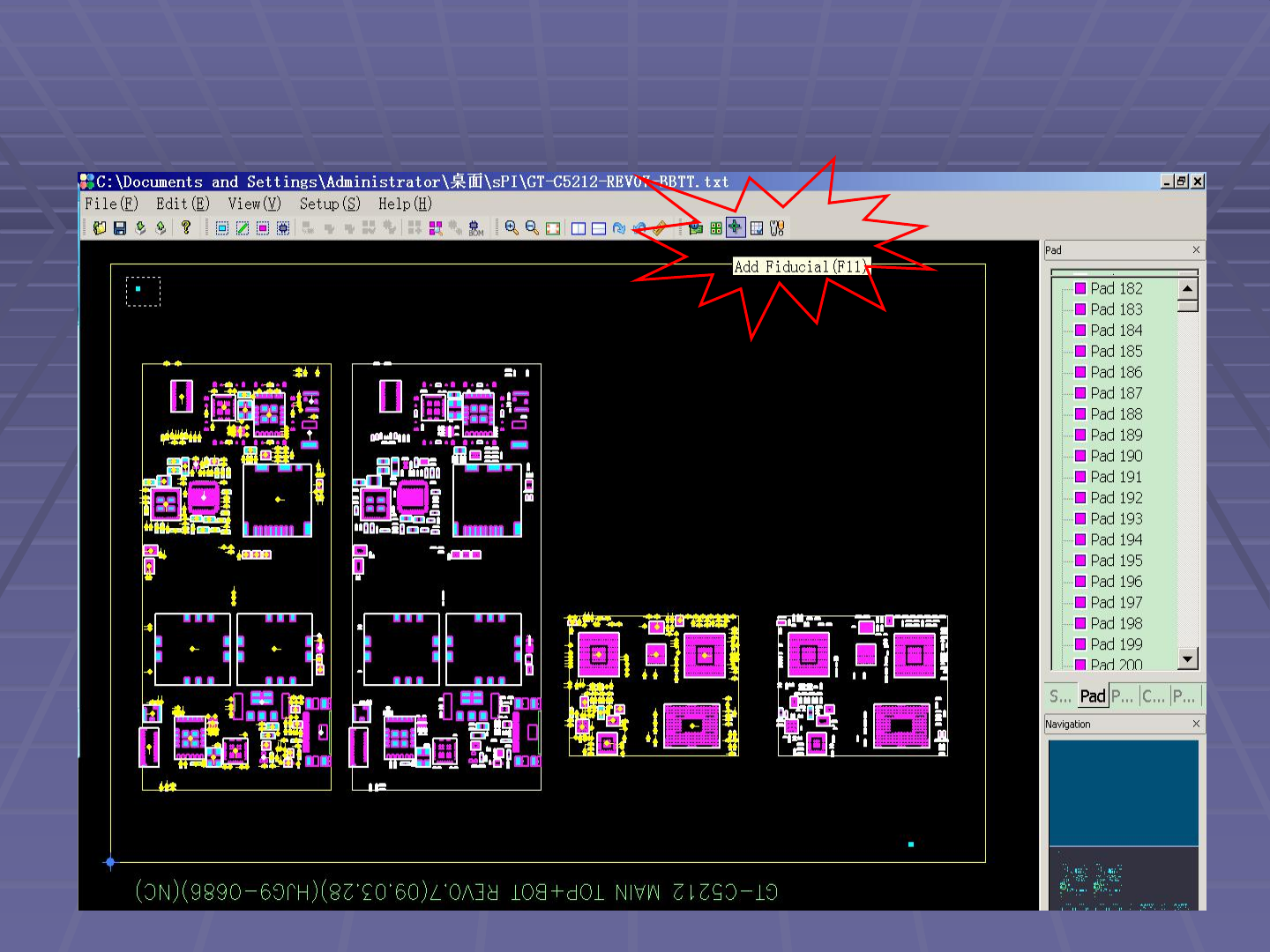Select the yellow ruler measure tool
This screenshot has height=952, width=1270.
click(x=660, y=228)
